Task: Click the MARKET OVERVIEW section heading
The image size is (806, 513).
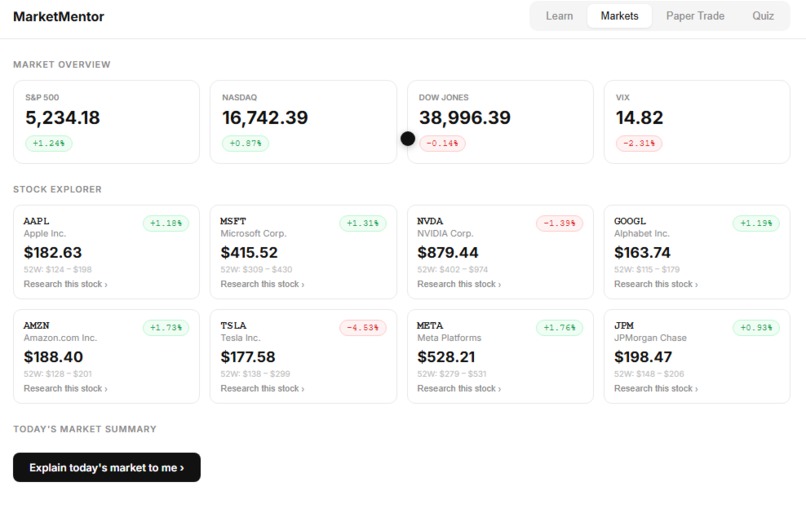Action: tap(62, 65)
